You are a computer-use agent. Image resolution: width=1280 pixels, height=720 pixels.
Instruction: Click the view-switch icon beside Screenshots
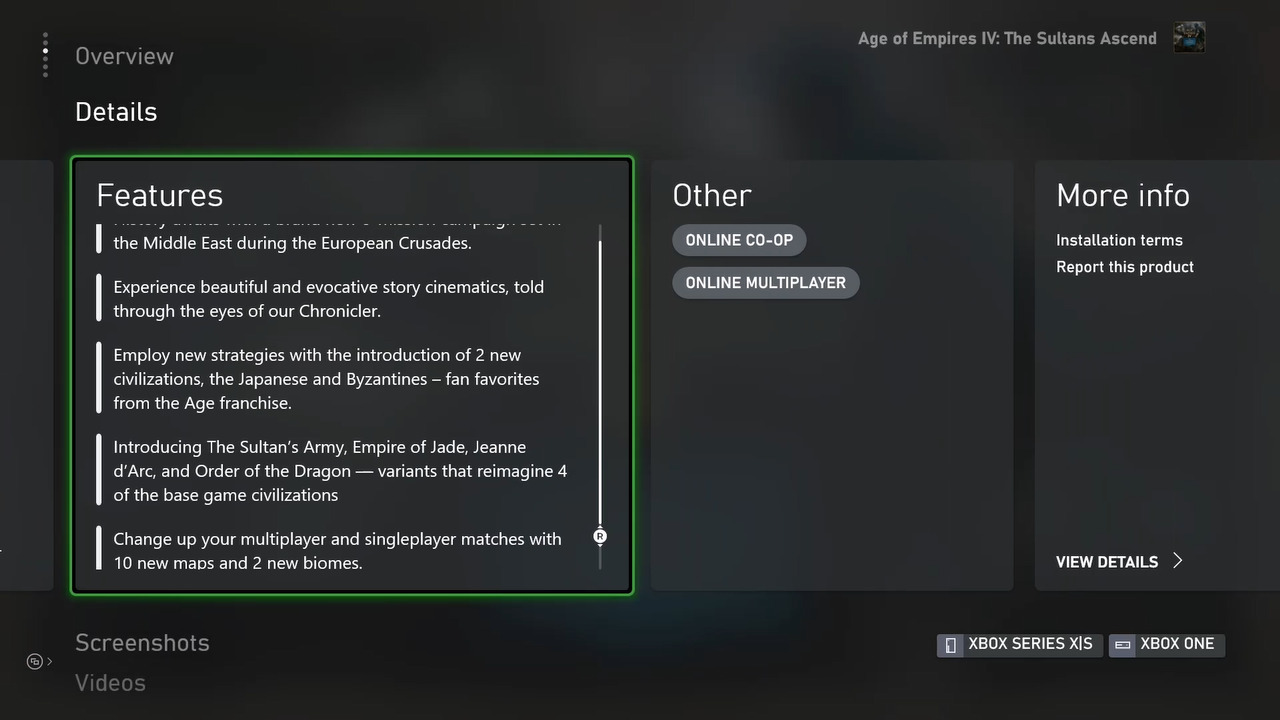tap(34, 661)
